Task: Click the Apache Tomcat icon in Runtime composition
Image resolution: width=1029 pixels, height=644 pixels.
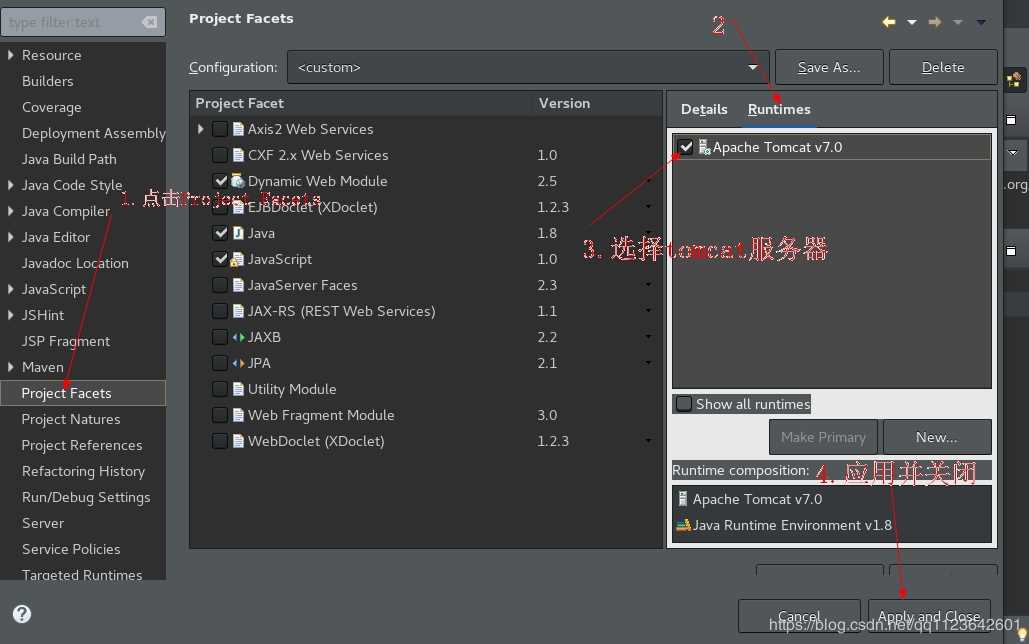Action: click(683, 499)
